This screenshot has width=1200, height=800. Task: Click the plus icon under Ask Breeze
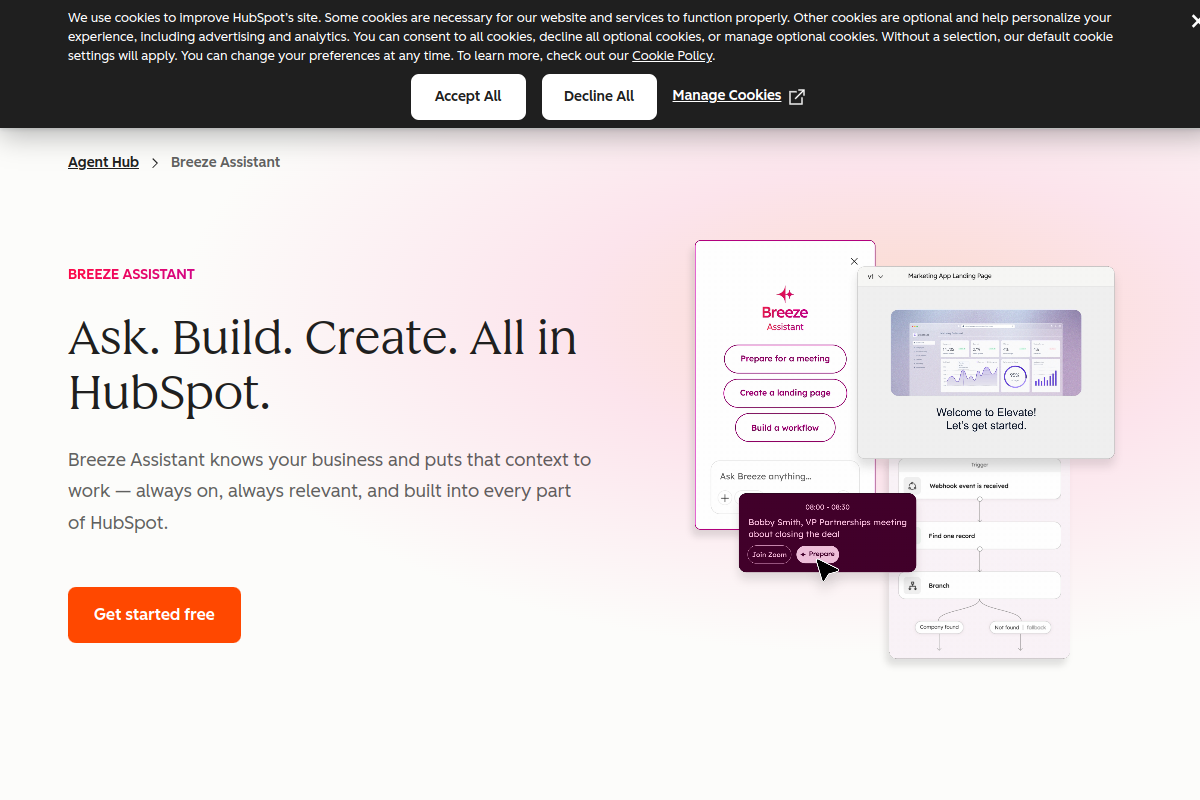pyautogui.click(x=725, y=498)
